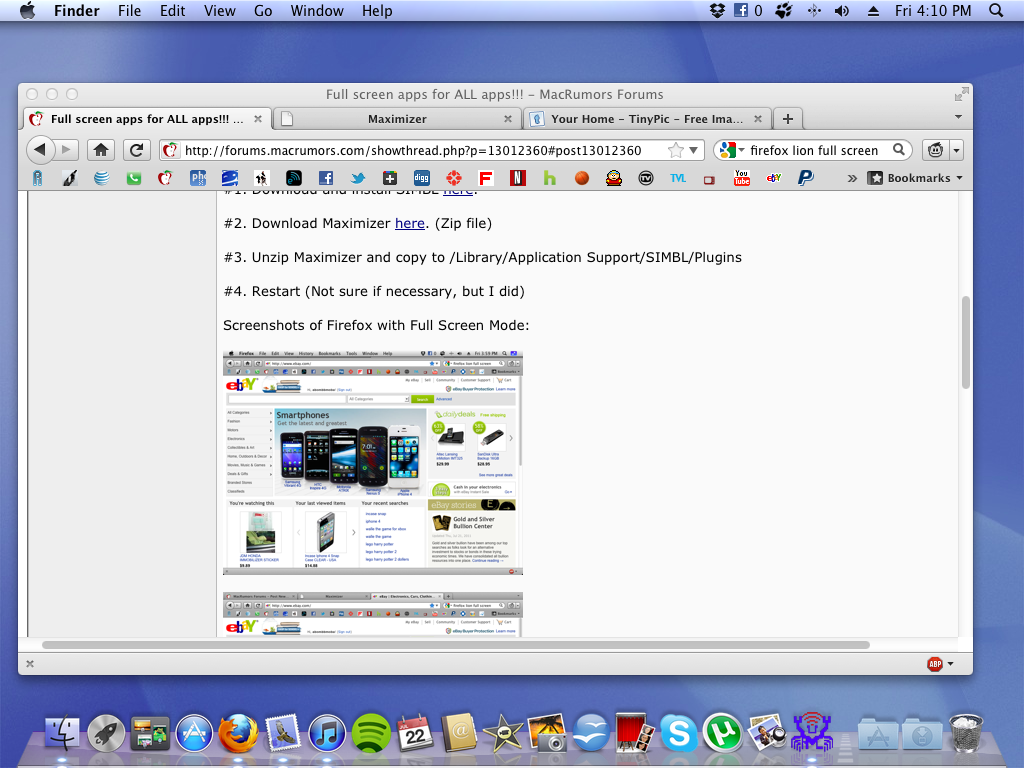
Task: Open the php bookmark icon
Action: coord(197,178)
